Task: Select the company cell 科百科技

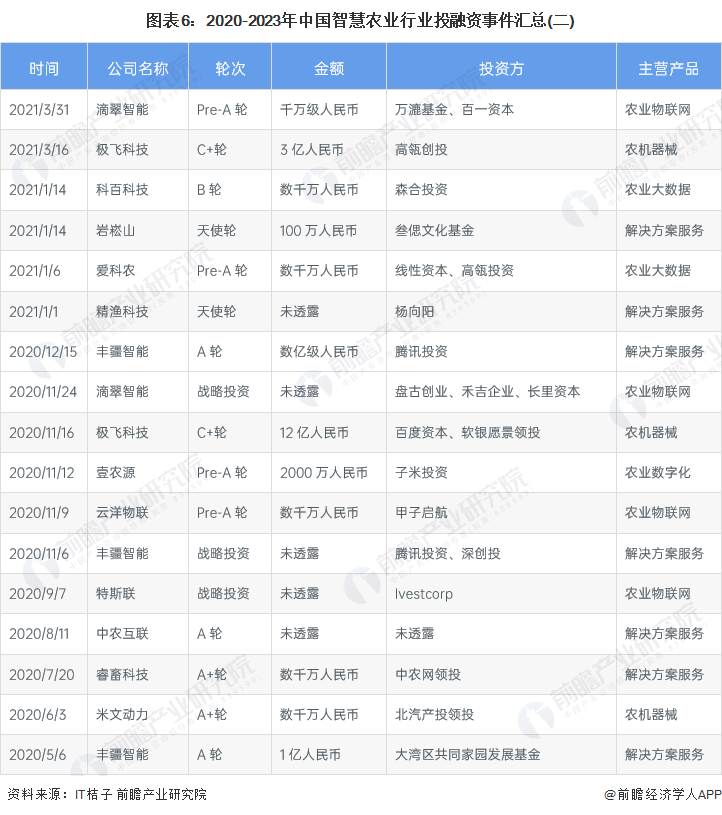Action: (122, 190)
